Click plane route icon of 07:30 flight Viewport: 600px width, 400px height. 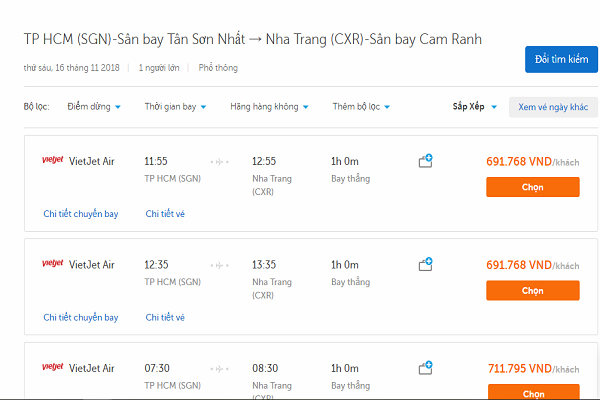219,369
